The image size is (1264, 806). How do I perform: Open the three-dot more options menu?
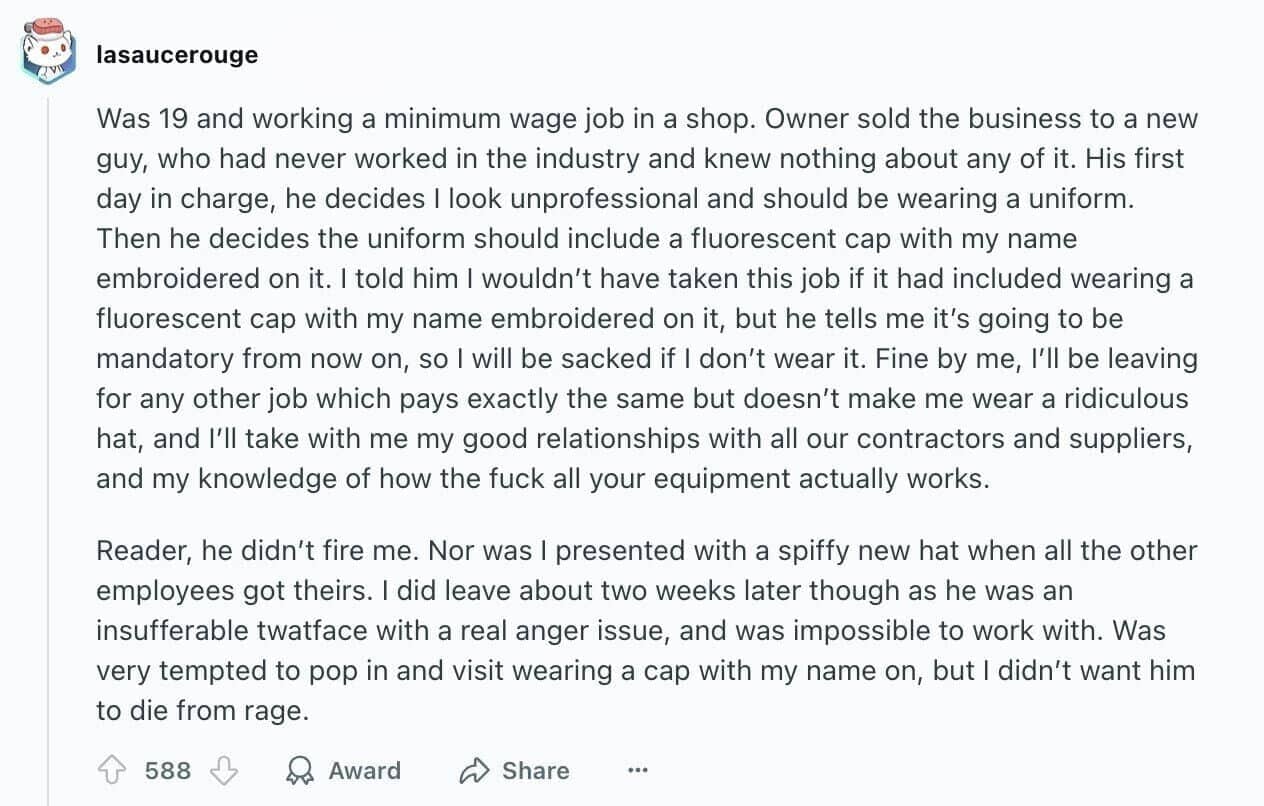[x=638, y=771]
